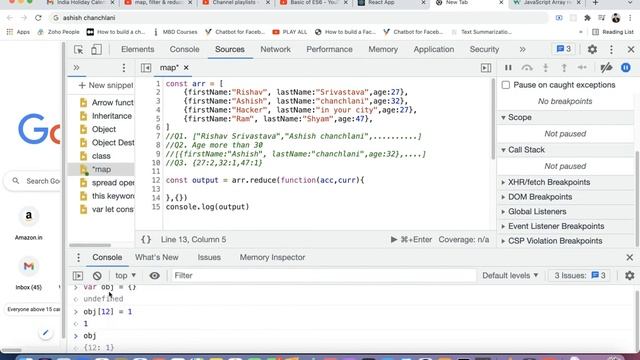Clear the console icon
Screen dimensions: 640x360
click(97, 276)
